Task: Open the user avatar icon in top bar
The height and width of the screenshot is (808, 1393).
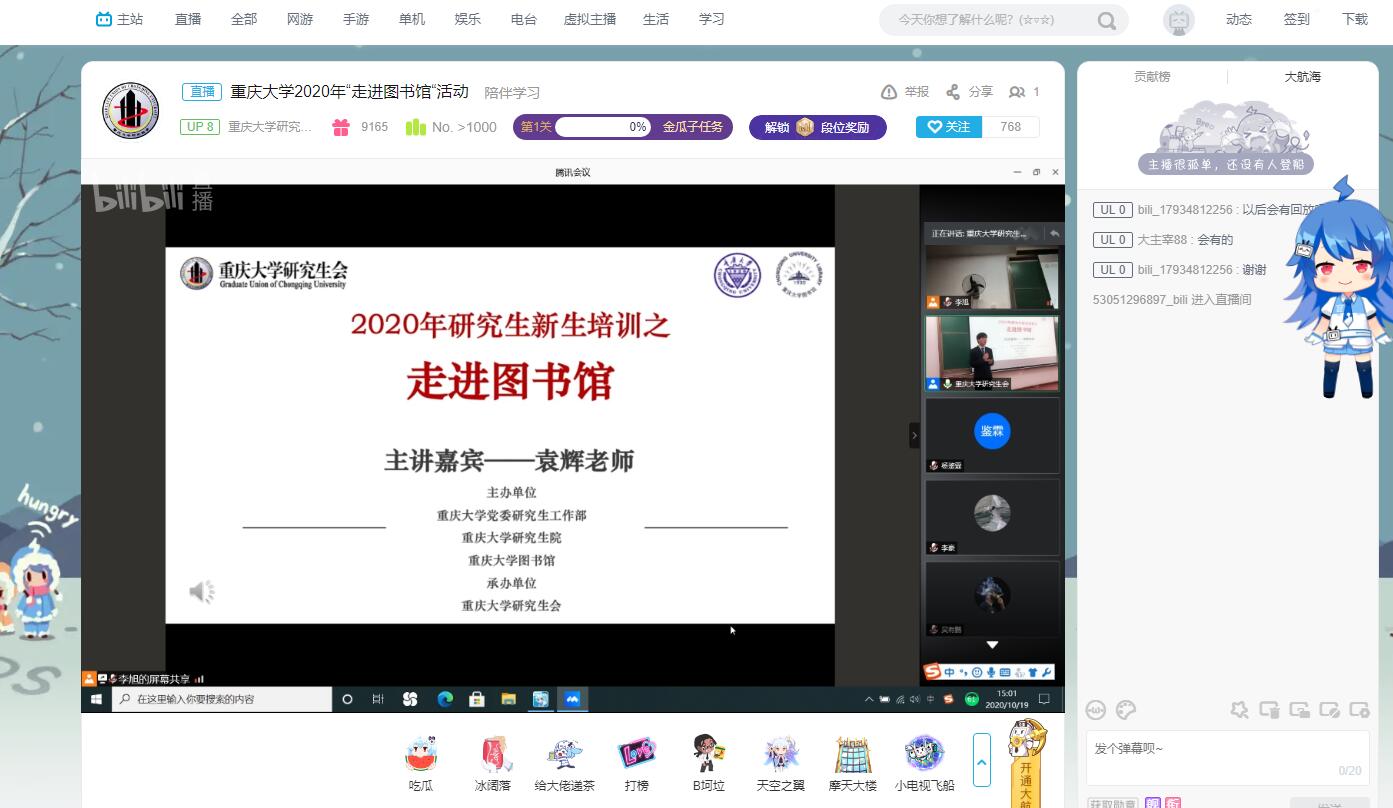Action: click(x=1179, y=20)
